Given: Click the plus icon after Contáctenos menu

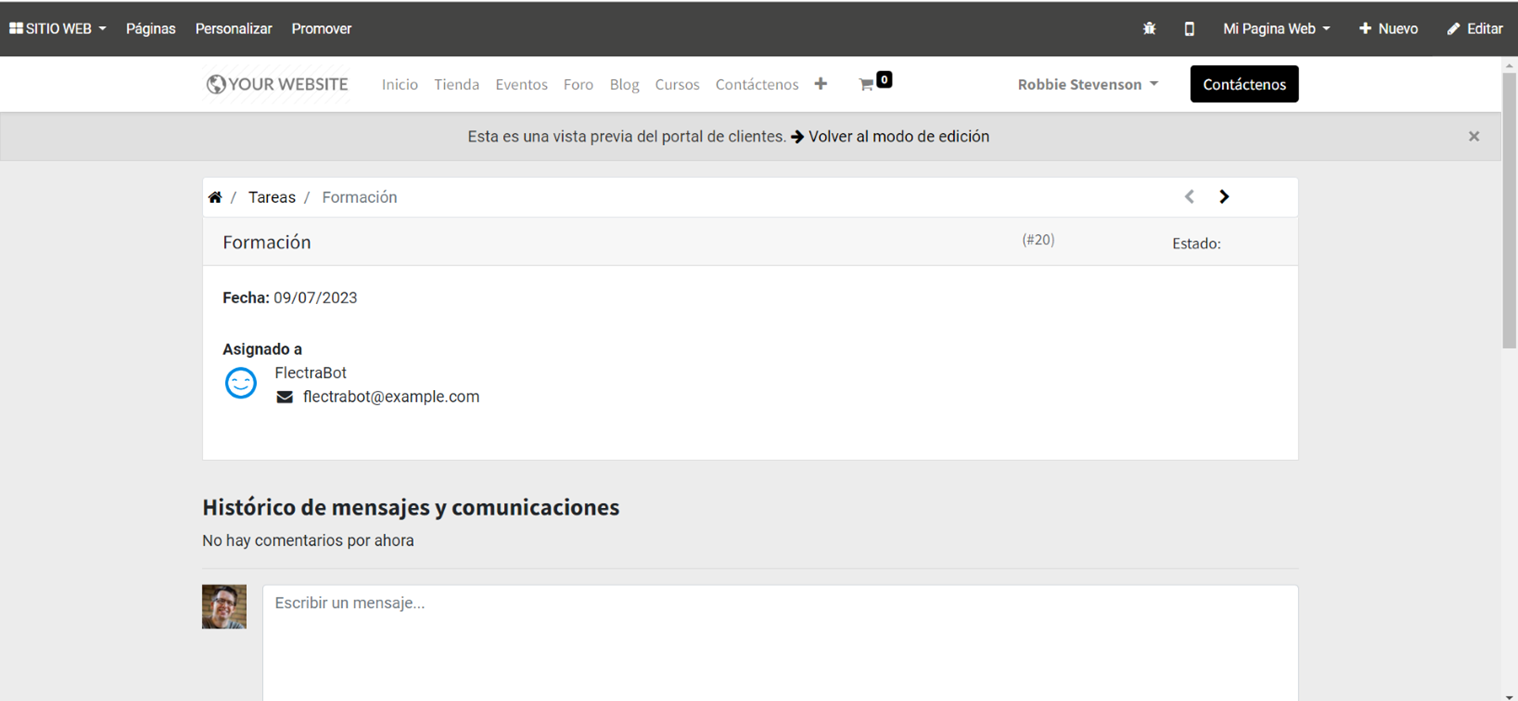Looking at the screenshot, I should click(x=820, y=84).
